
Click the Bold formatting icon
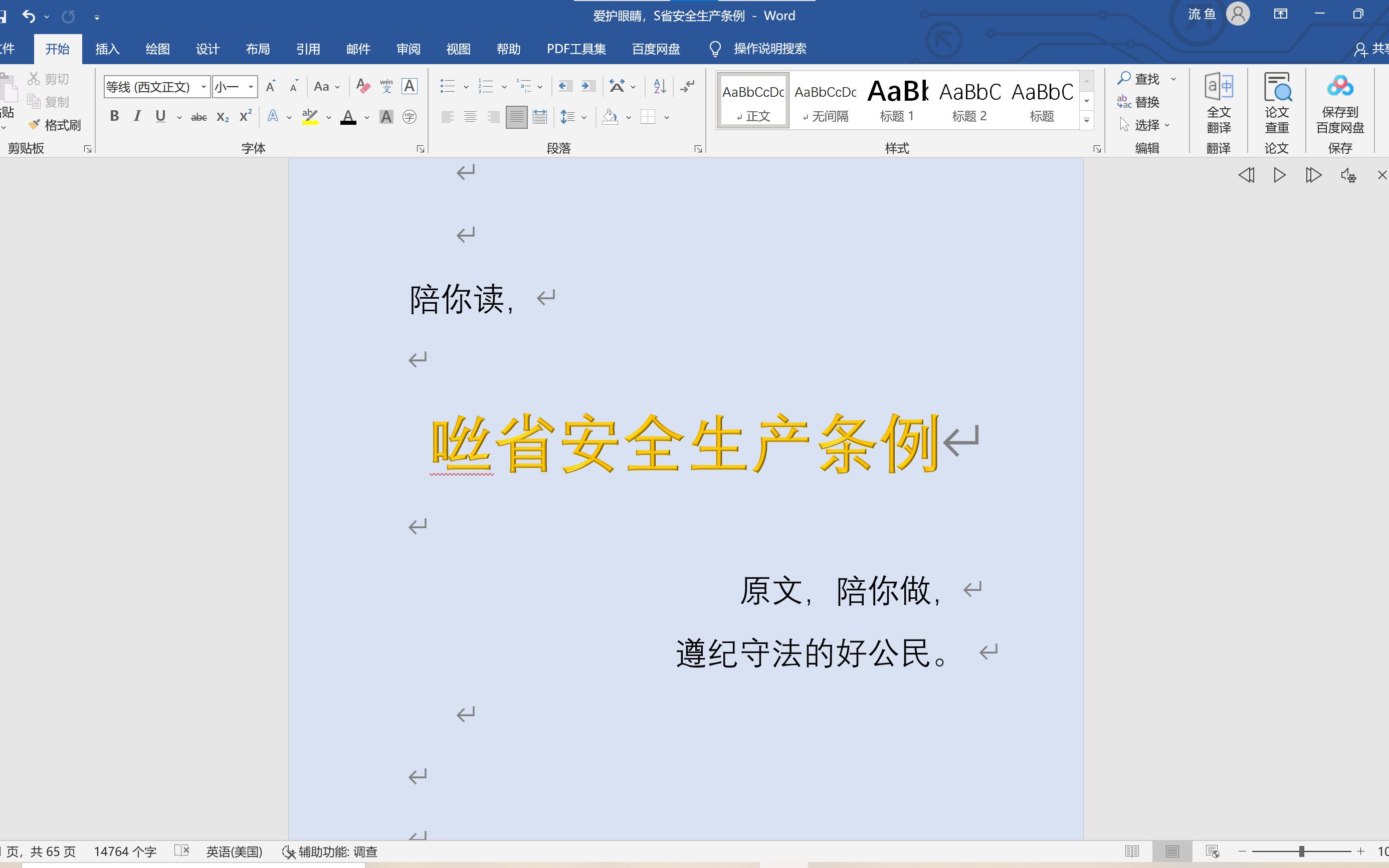tap(114, 117)
